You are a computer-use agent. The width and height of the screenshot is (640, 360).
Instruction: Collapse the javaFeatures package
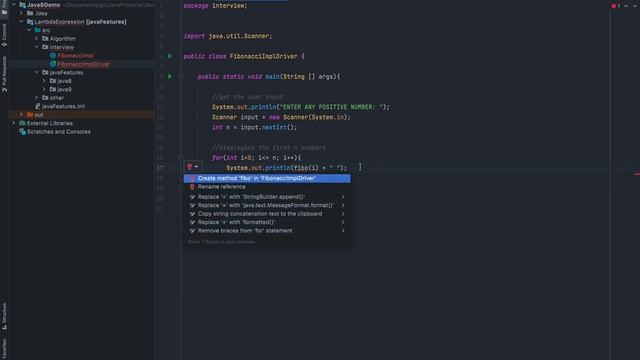tap(37, 72)
